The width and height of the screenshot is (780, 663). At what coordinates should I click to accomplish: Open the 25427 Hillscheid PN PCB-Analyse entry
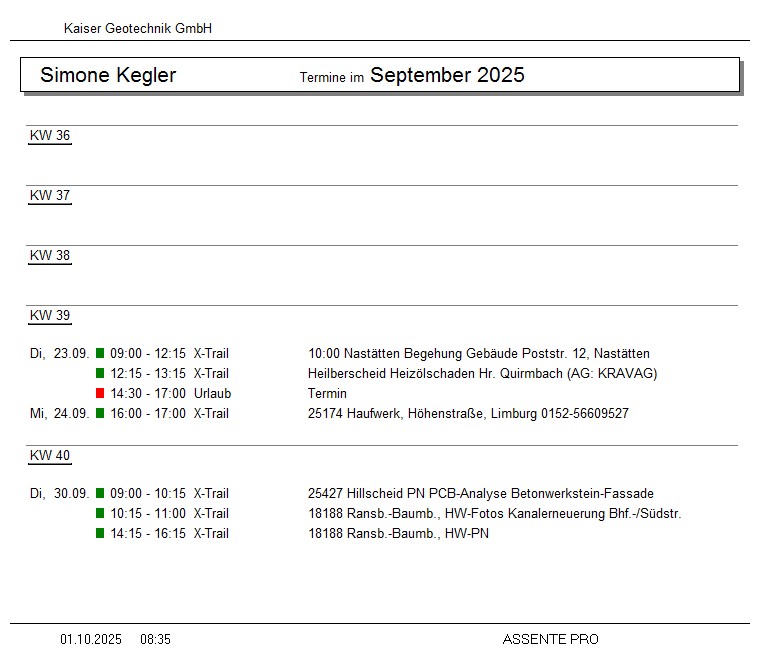(x=480, y=494)
